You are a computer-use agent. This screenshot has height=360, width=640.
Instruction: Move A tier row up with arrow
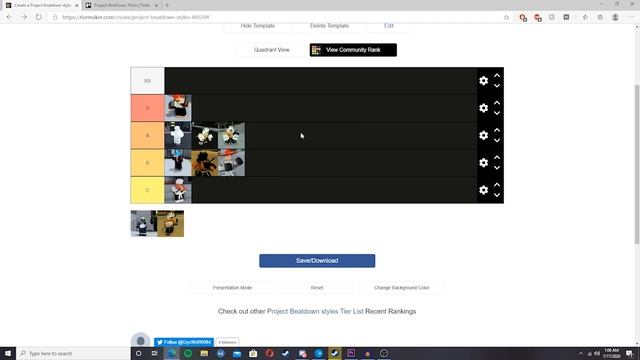(x=497, y=130)
